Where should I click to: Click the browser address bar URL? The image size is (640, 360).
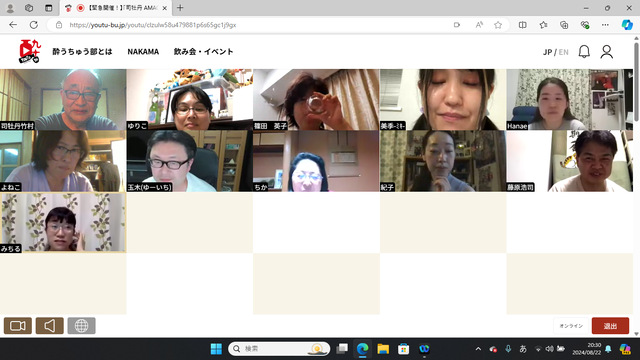[153, 25]
